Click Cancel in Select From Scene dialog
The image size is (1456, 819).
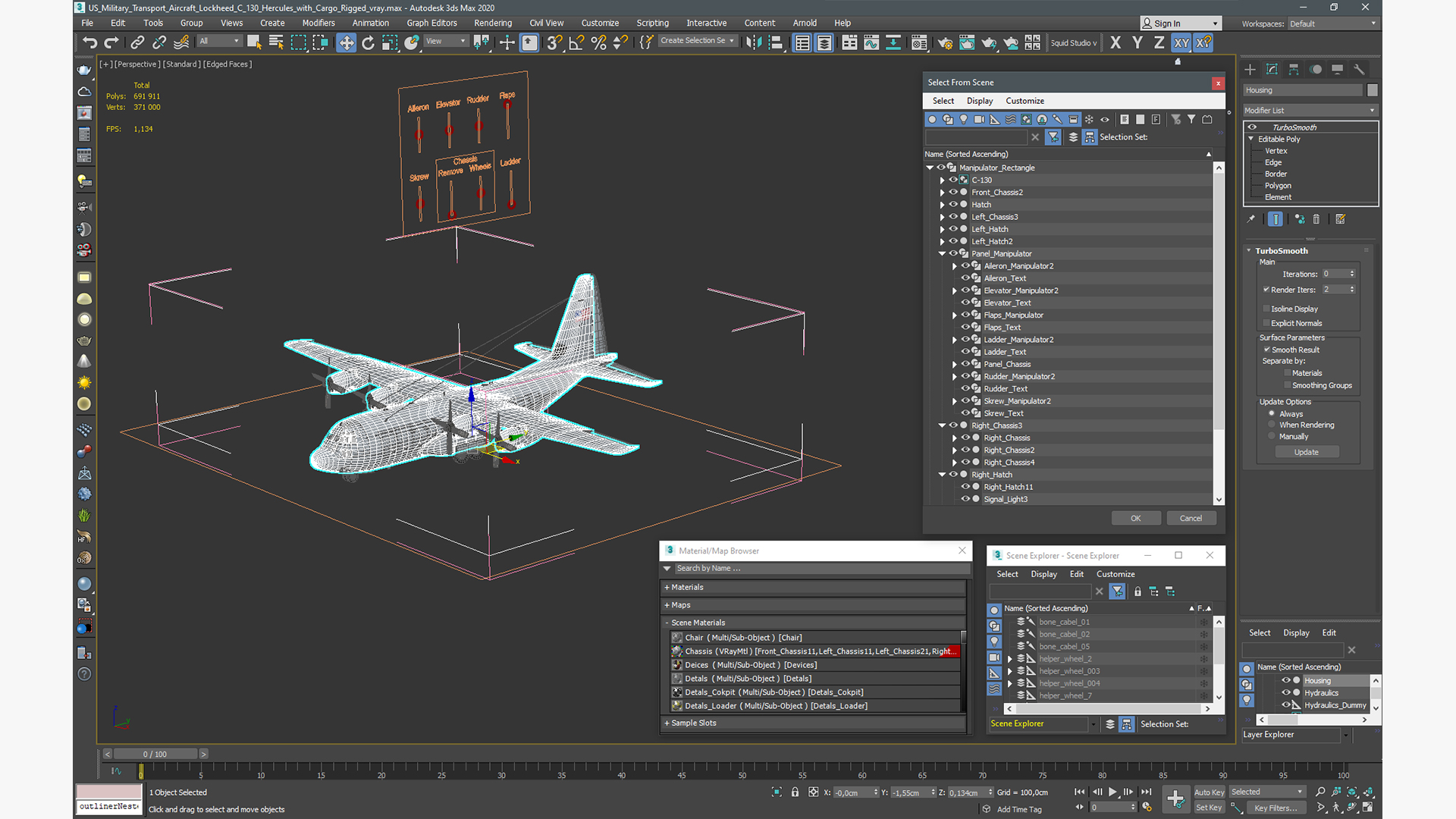1191,518
